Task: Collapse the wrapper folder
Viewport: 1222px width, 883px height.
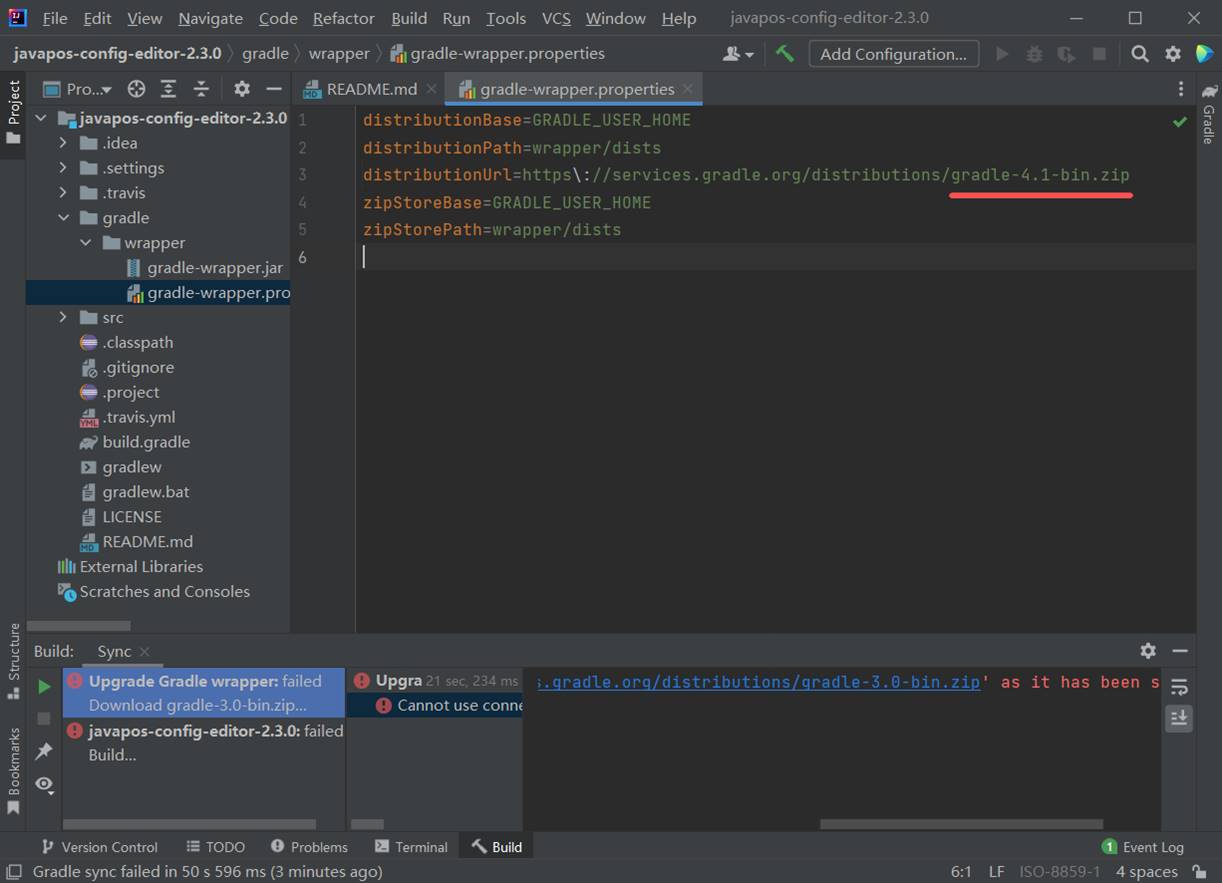Action: point(86,243)
